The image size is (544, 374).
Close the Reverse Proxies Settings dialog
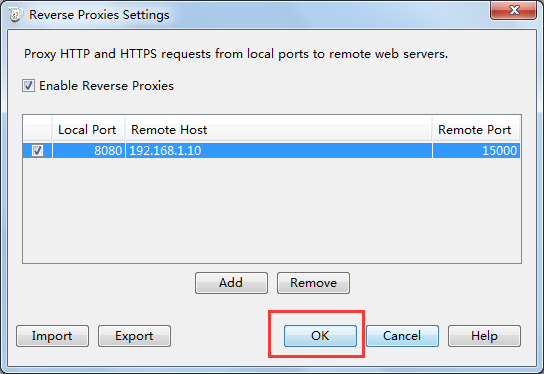[513, 10]
